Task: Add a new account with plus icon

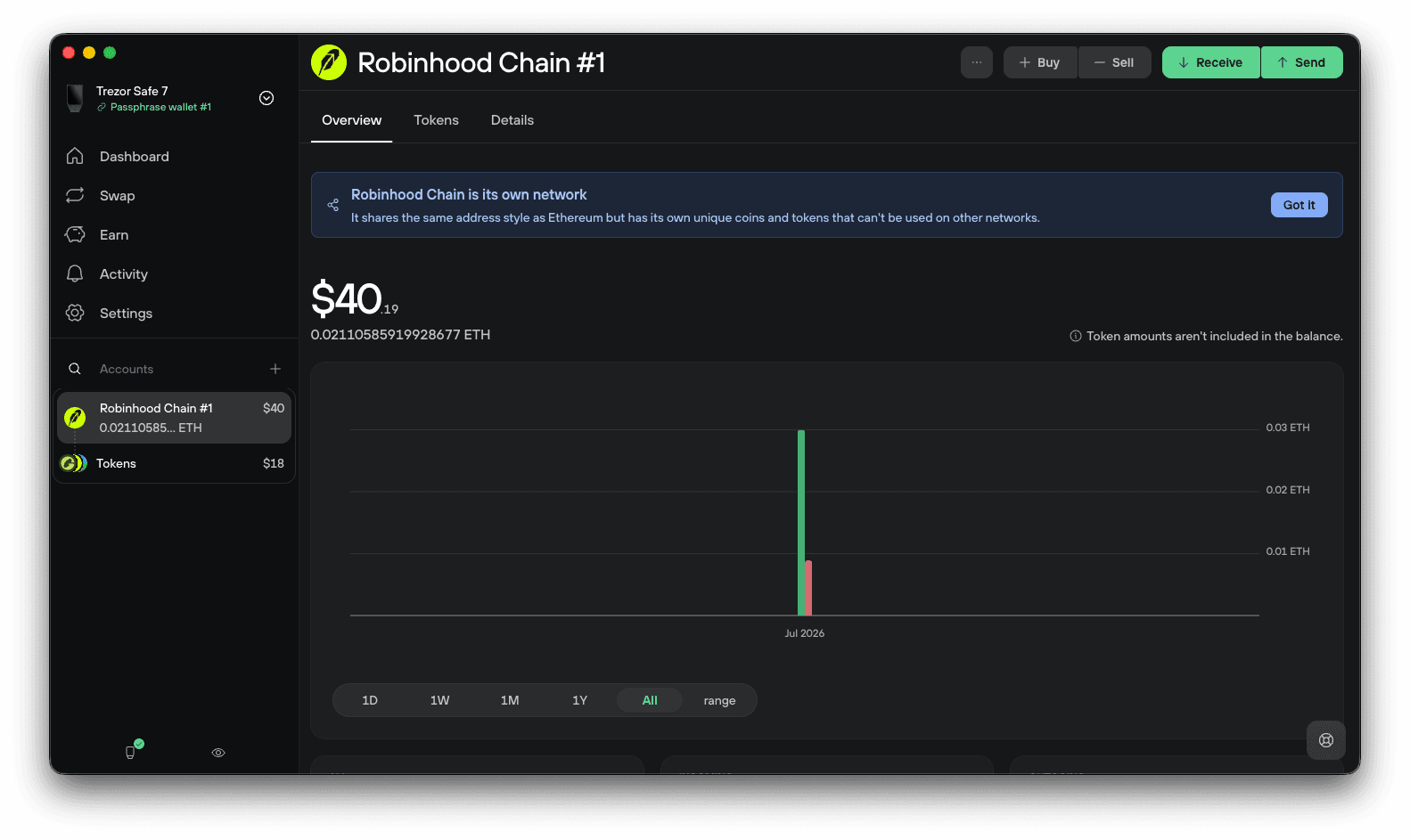Action: click(x=275, y=369)
